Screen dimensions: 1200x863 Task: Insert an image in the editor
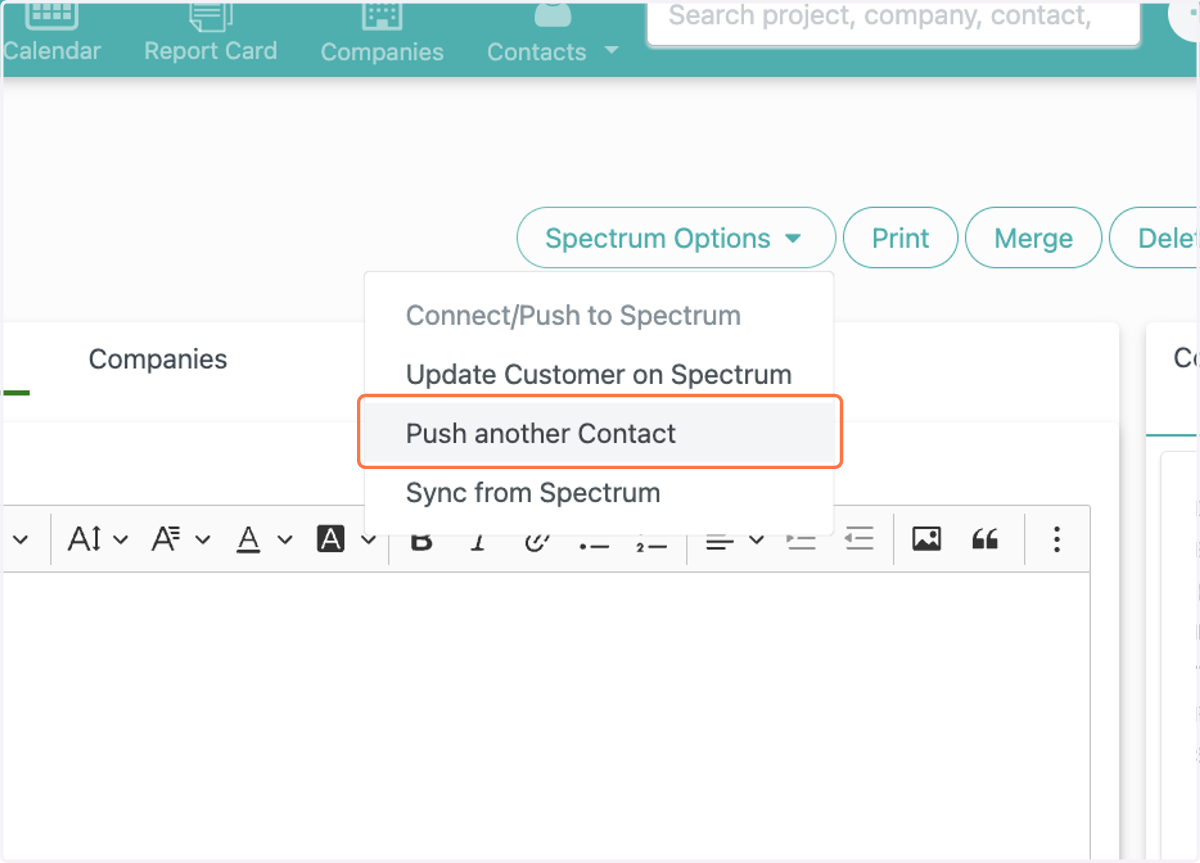[927, 540]
